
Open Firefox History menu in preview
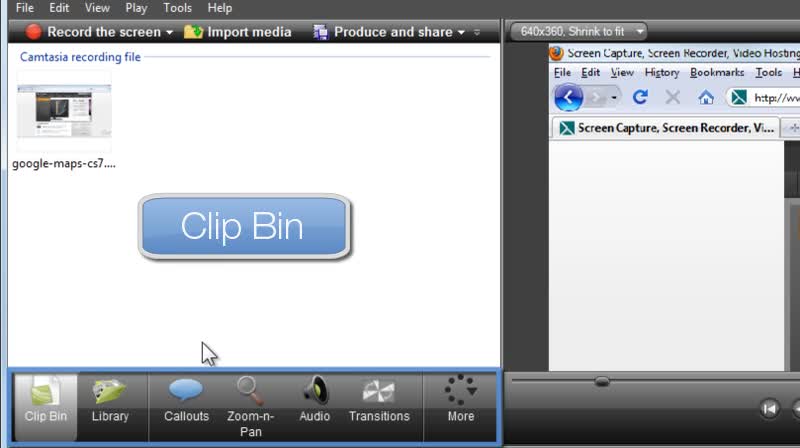tap(662, 72)
